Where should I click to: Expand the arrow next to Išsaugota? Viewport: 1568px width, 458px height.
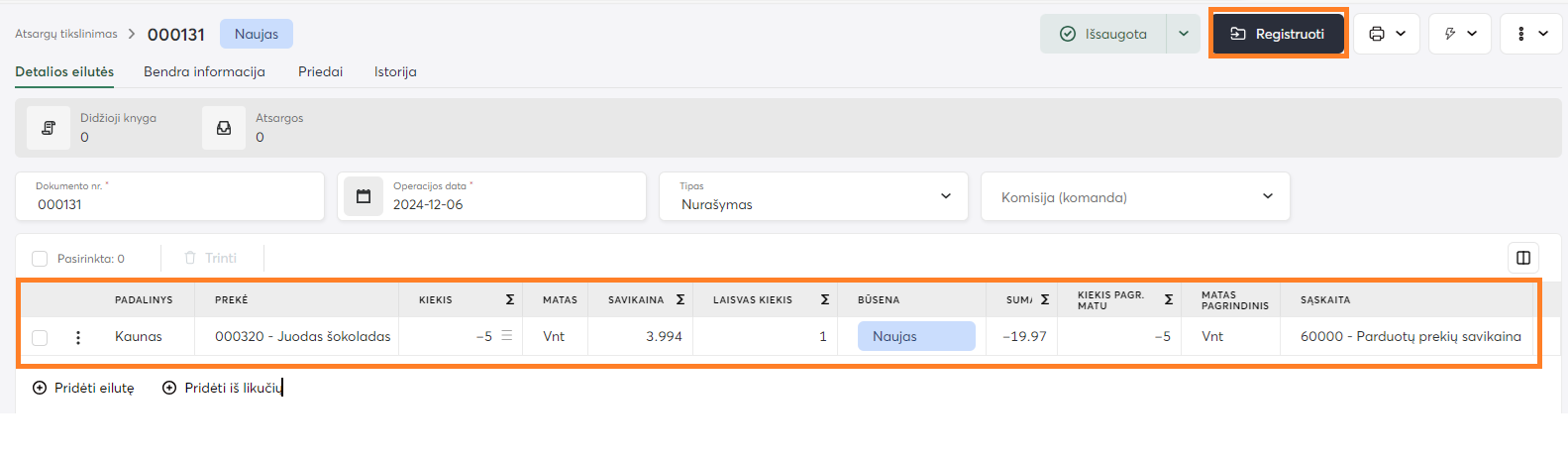click(1184, 34)
